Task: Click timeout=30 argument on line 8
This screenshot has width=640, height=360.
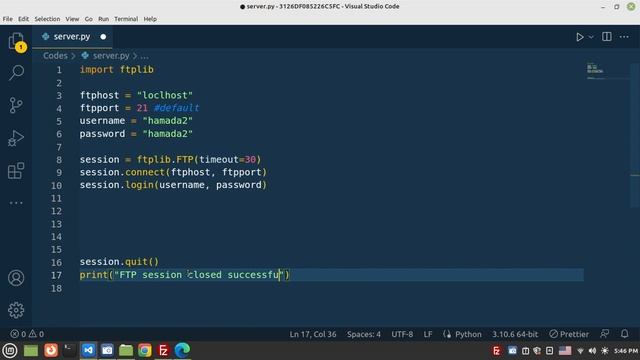Action: click(228, 160)
